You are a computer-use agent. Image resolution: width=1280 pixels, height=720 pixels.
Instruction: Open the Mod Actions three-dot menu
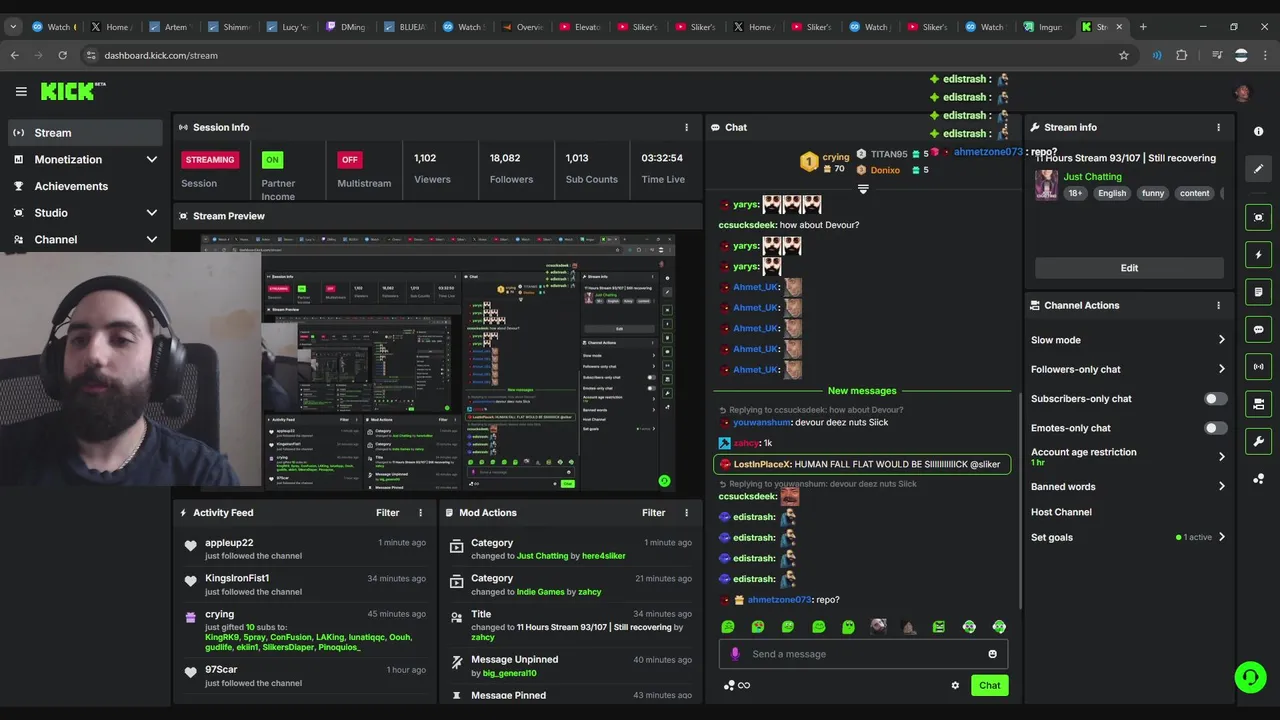(x=686, y=512)
